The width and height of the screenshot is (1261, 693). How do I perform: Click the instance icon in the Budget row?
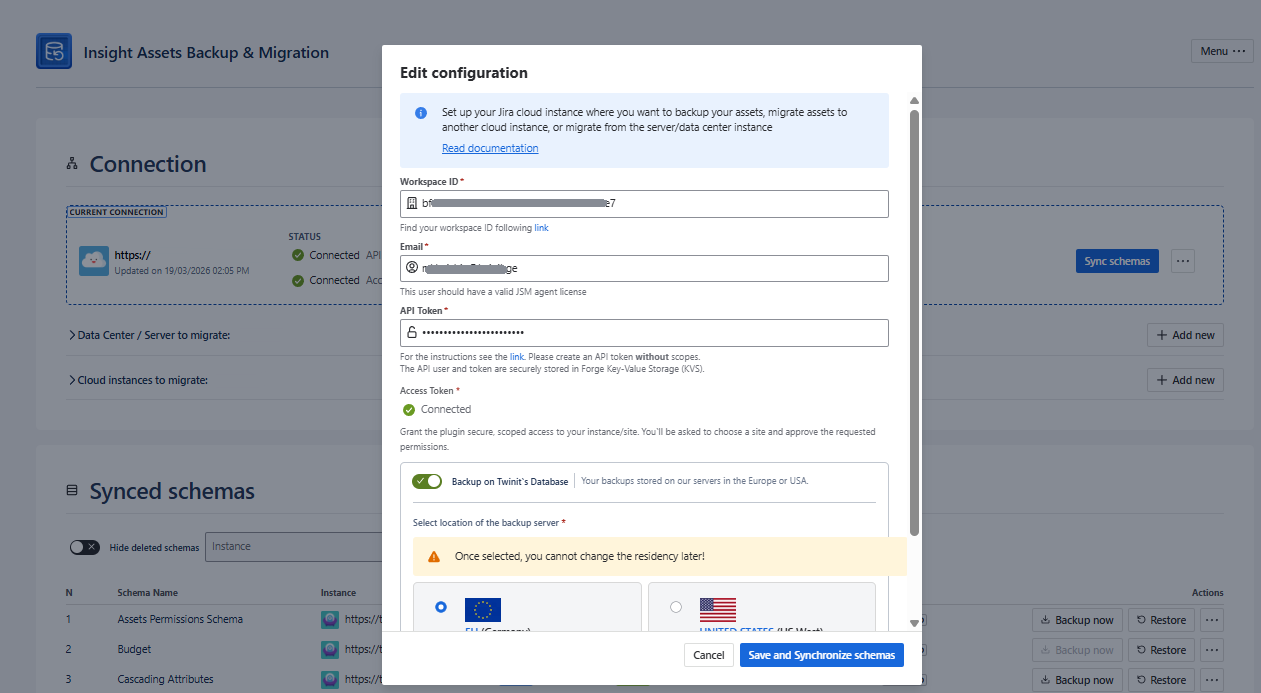330,649
